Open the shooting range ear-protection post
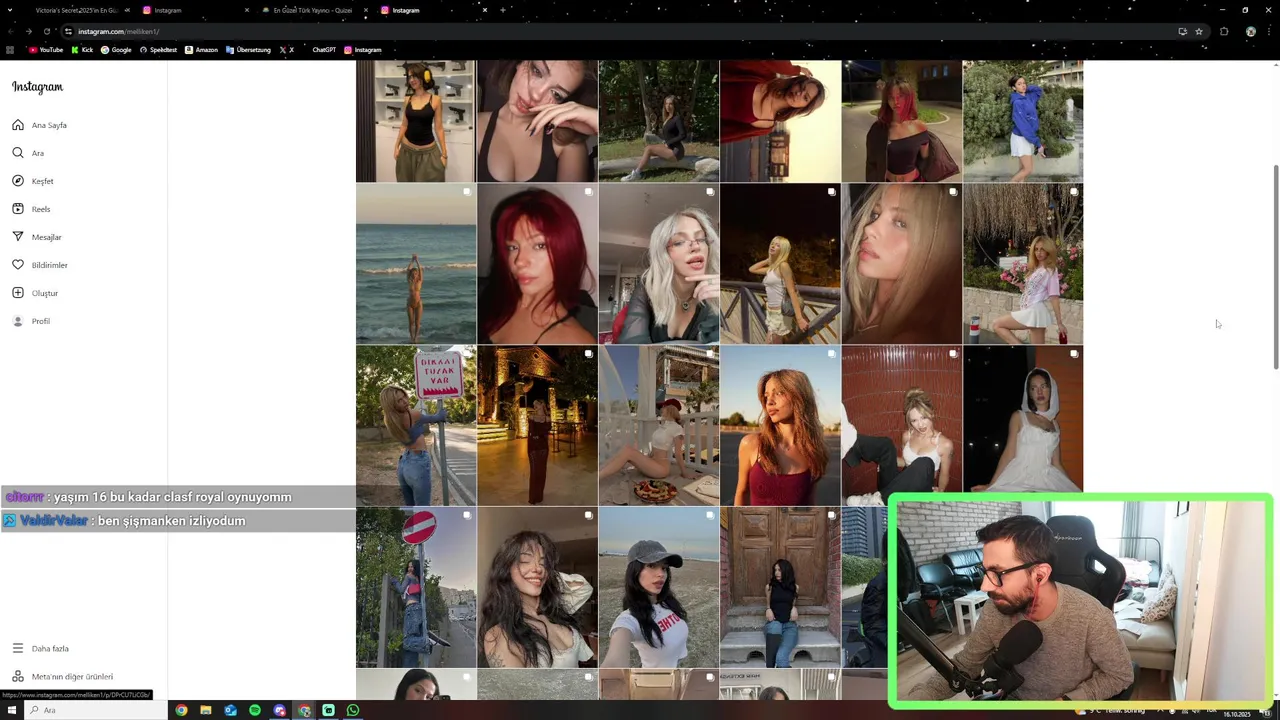Screen dimensions: 1280x720 tap(416, 121)
